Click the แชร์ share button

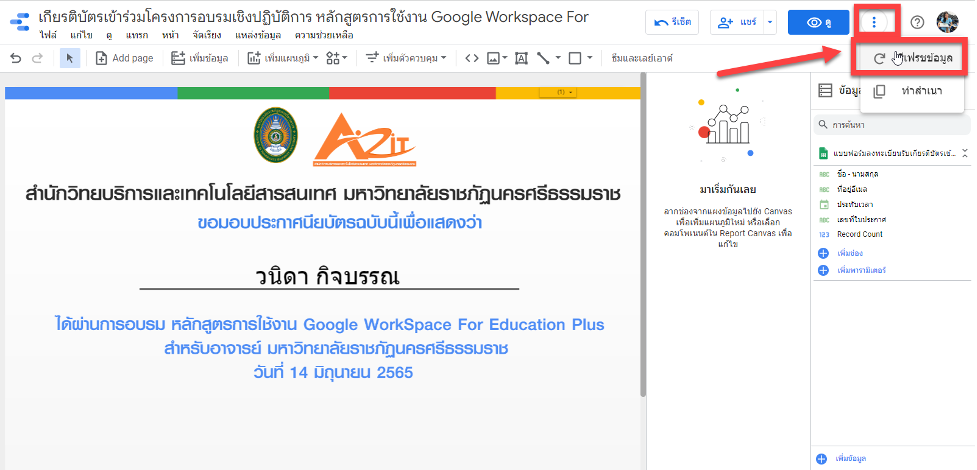[x=737, y=22]
